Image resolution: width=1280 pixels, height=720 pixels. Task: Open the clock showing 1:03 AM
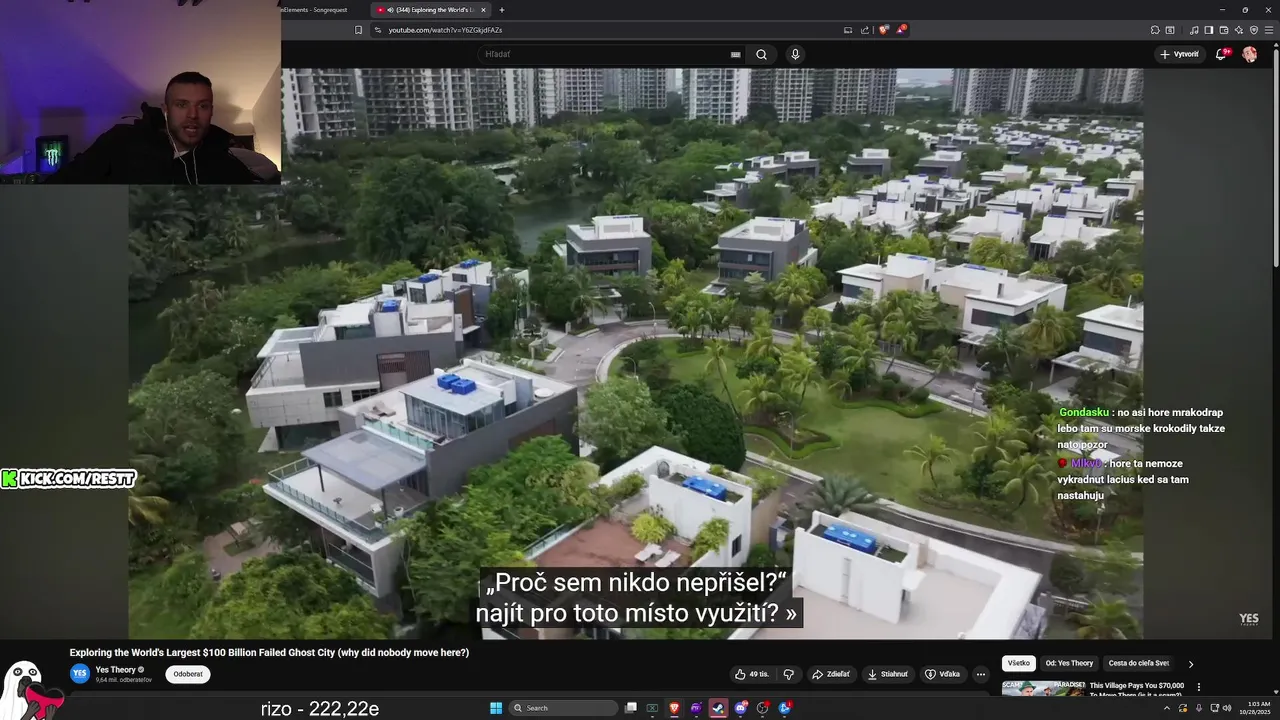(1255, 708)
